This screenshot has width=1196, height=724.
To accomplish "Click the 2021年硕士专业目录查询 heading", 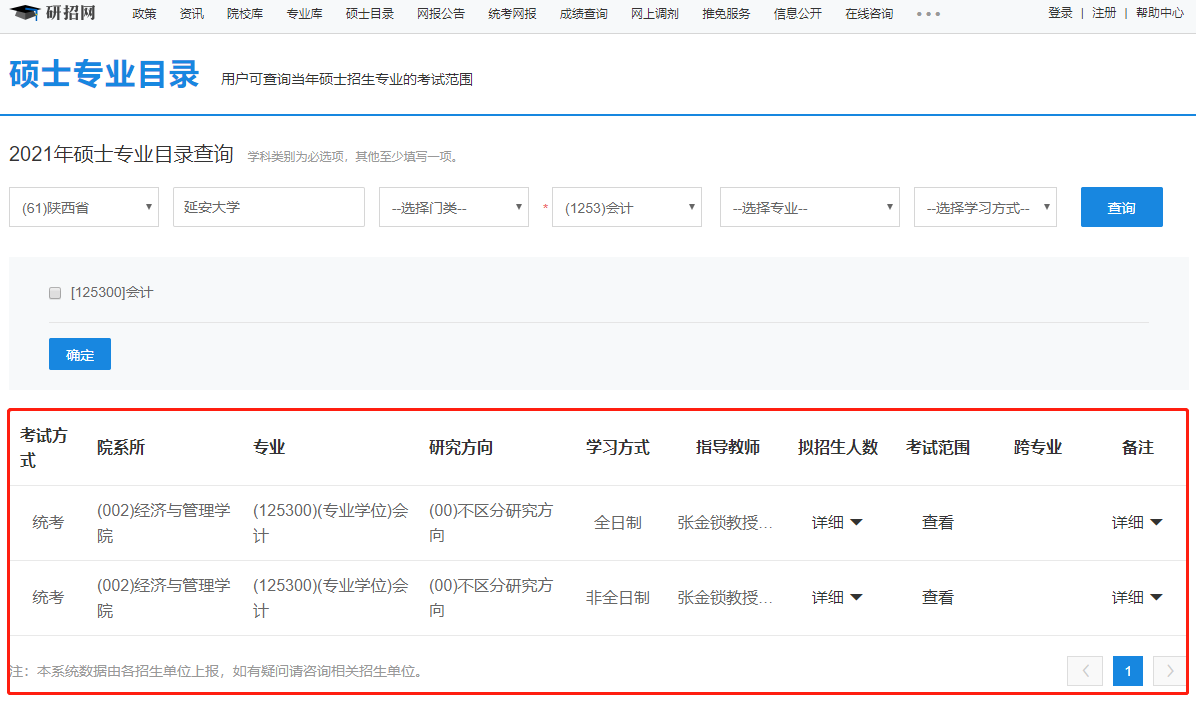I will click(121, 154).
